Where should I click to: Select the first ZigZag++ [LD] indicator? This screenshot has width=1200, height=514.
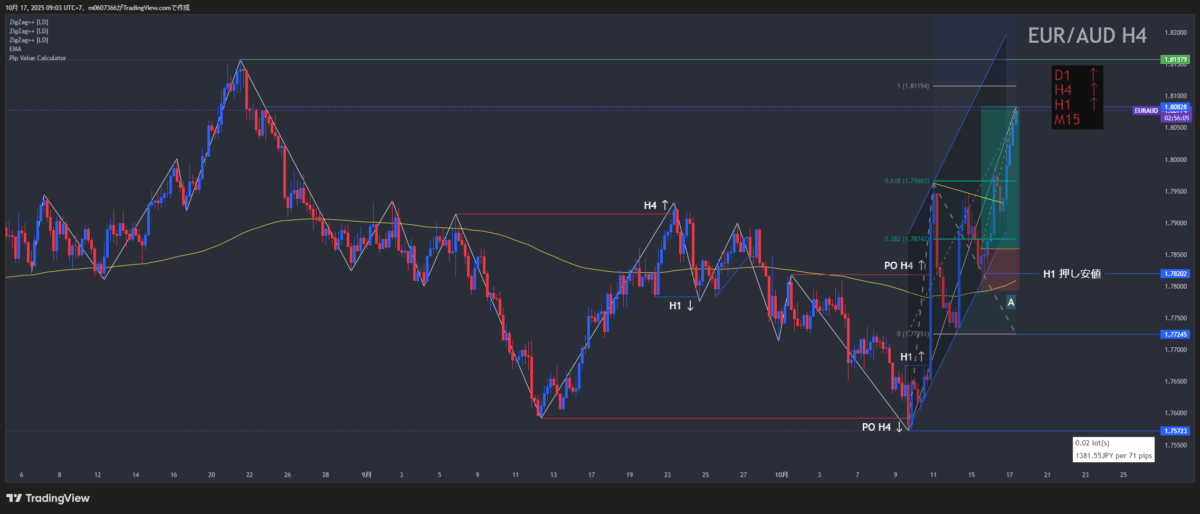tap(28, 20)
